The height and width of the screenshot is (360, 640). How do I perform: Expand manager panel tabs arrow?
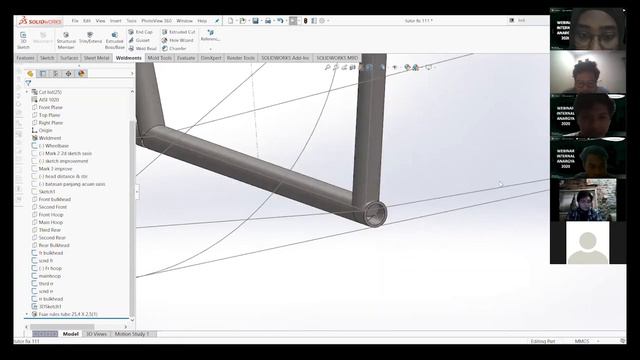tap(132, 74)
